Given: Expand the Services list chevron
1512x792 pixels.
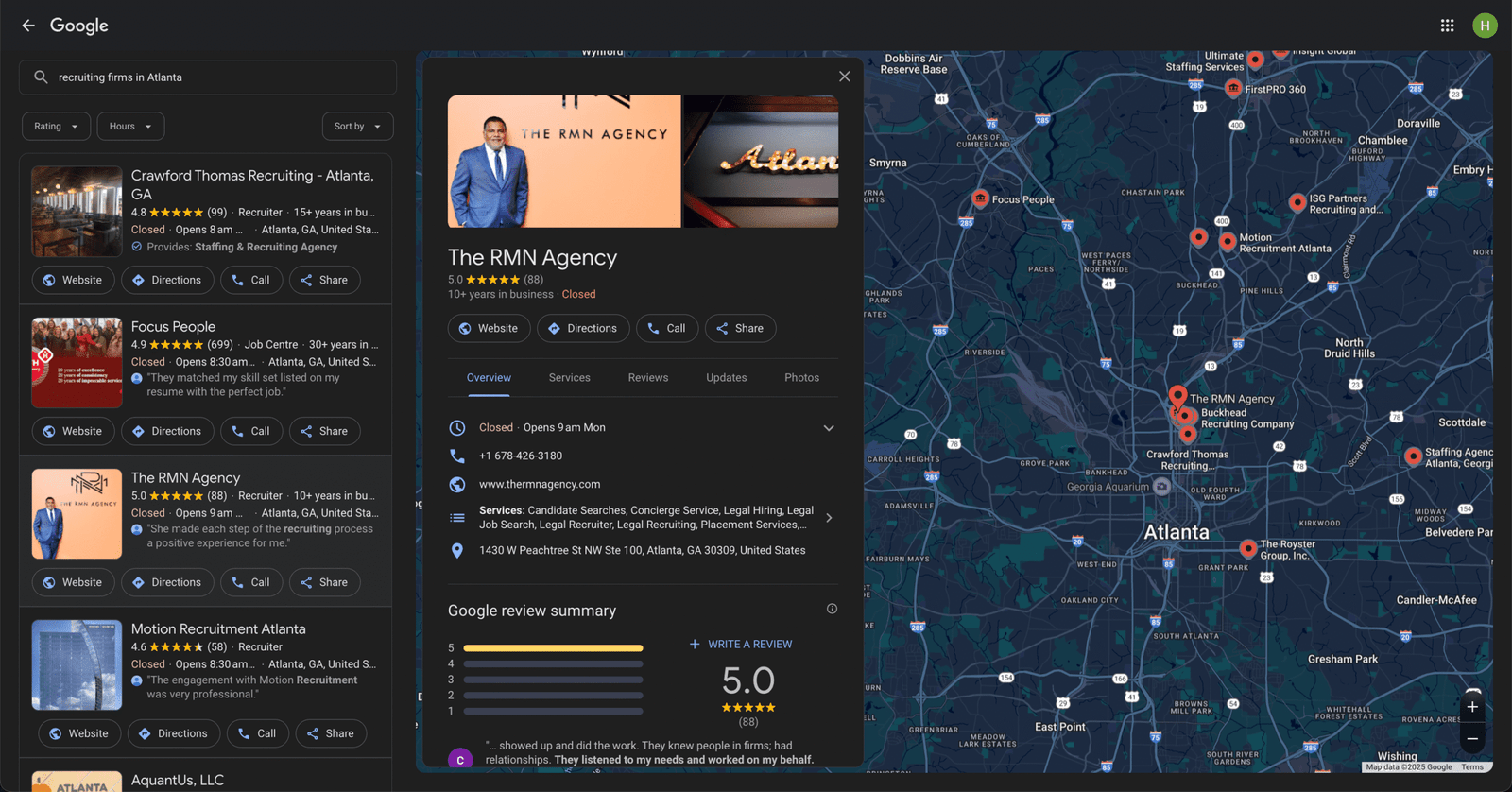Looking at the screenshot, I should click(829, 518).
